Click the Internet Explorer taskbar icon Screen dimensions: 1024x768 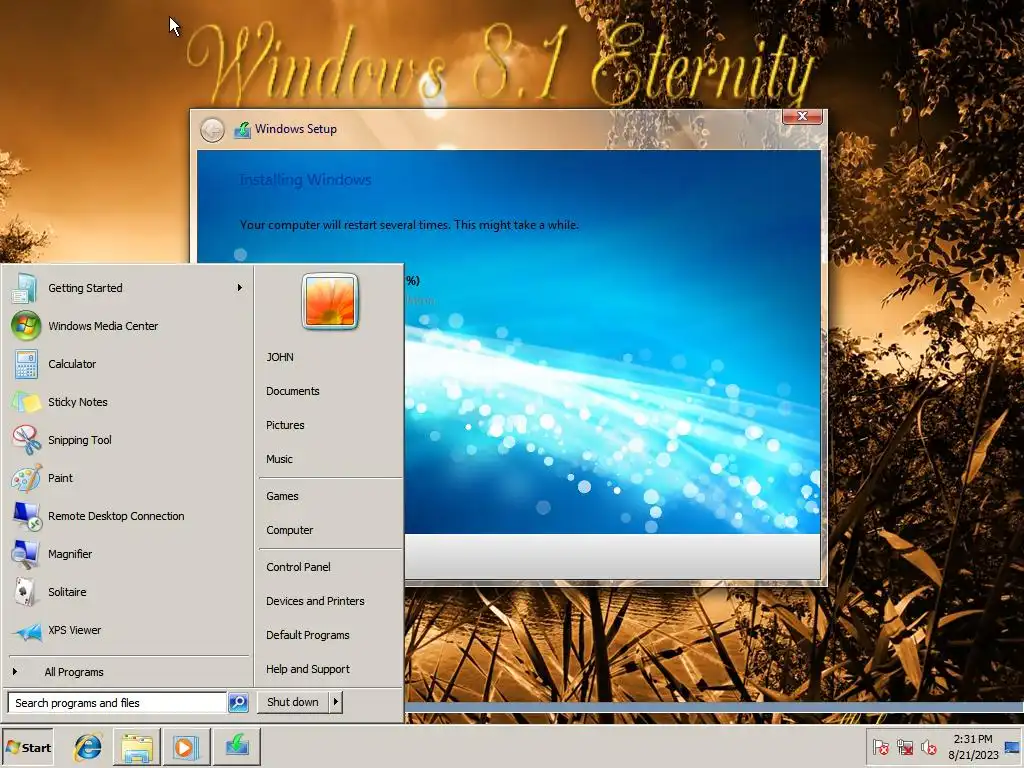[88, 747]
